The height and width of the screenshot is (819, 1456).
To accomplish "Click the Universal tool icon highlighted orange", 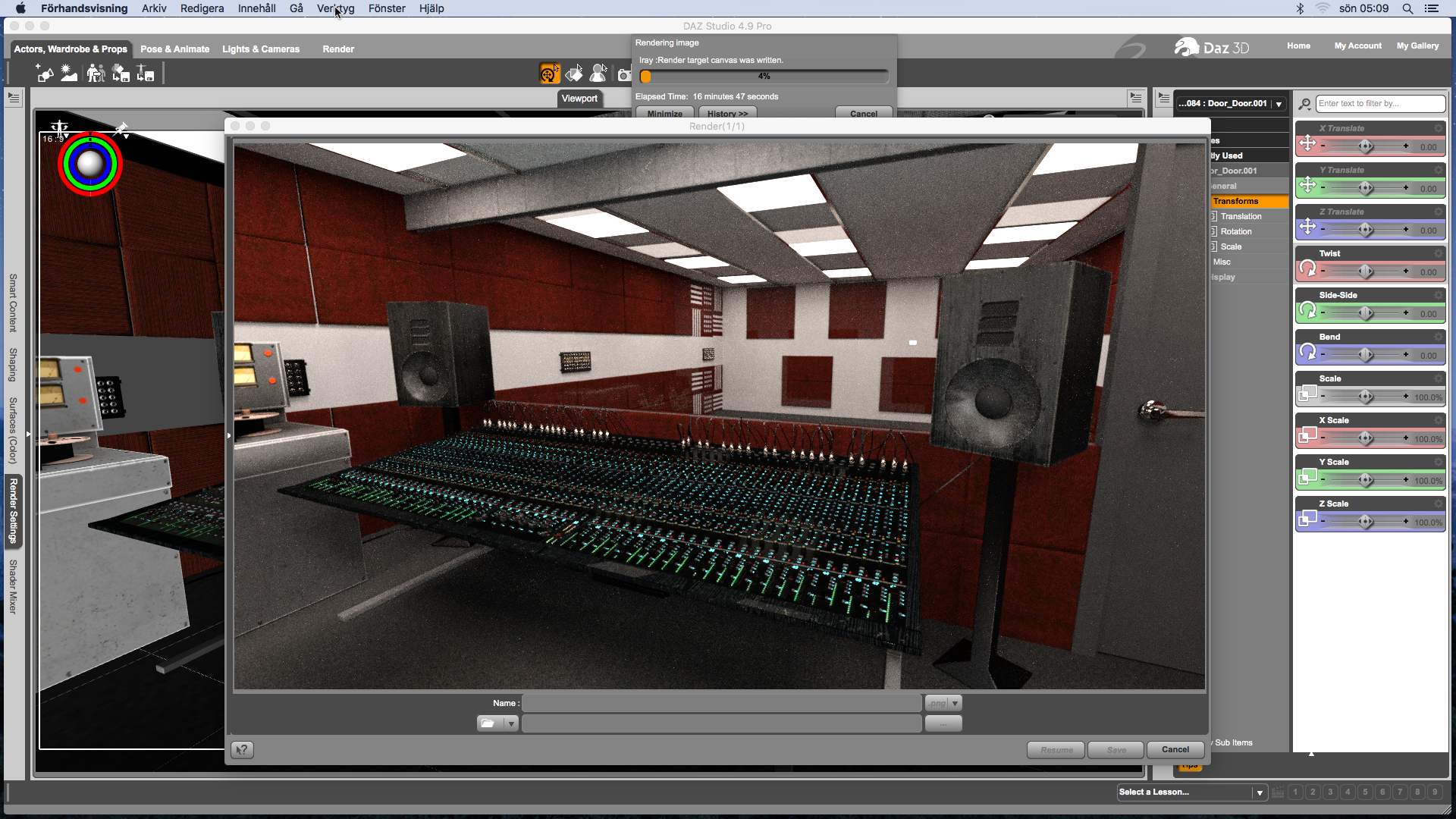I will point(549,74).
